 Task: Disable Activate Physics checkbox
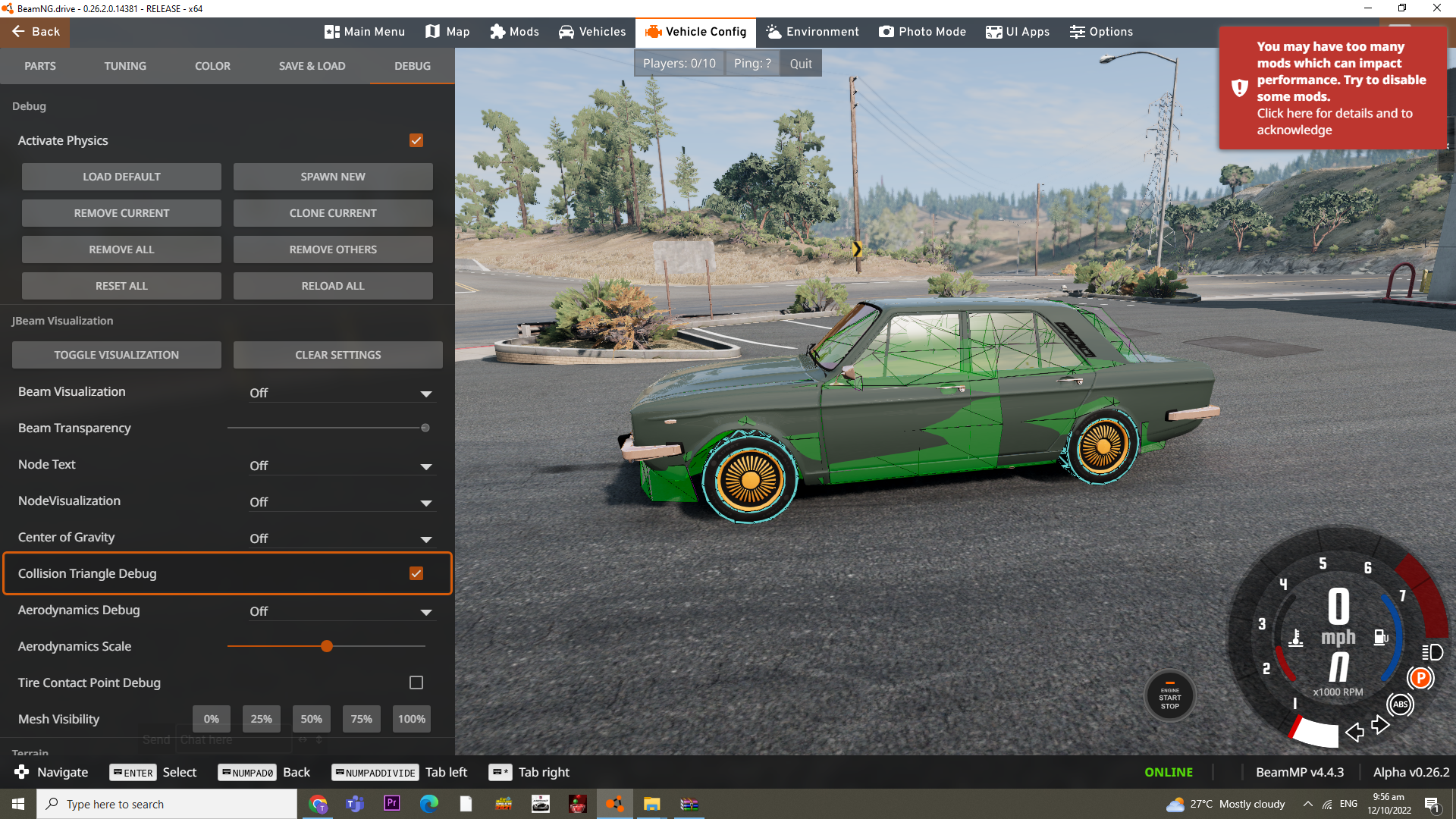pyautogui.click(x=416, y=140)
